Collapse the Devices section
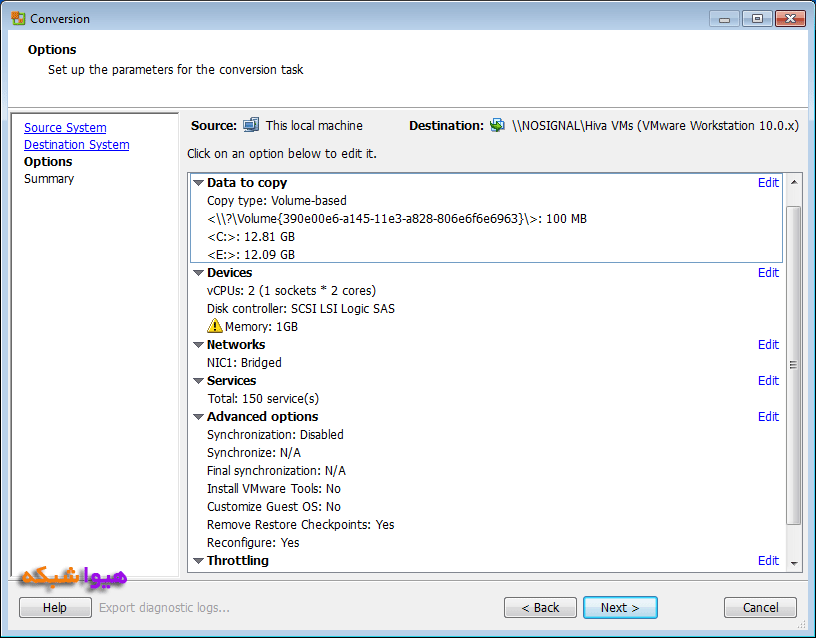The height and width of the screenshot is (638, 816). pos(198,273)
